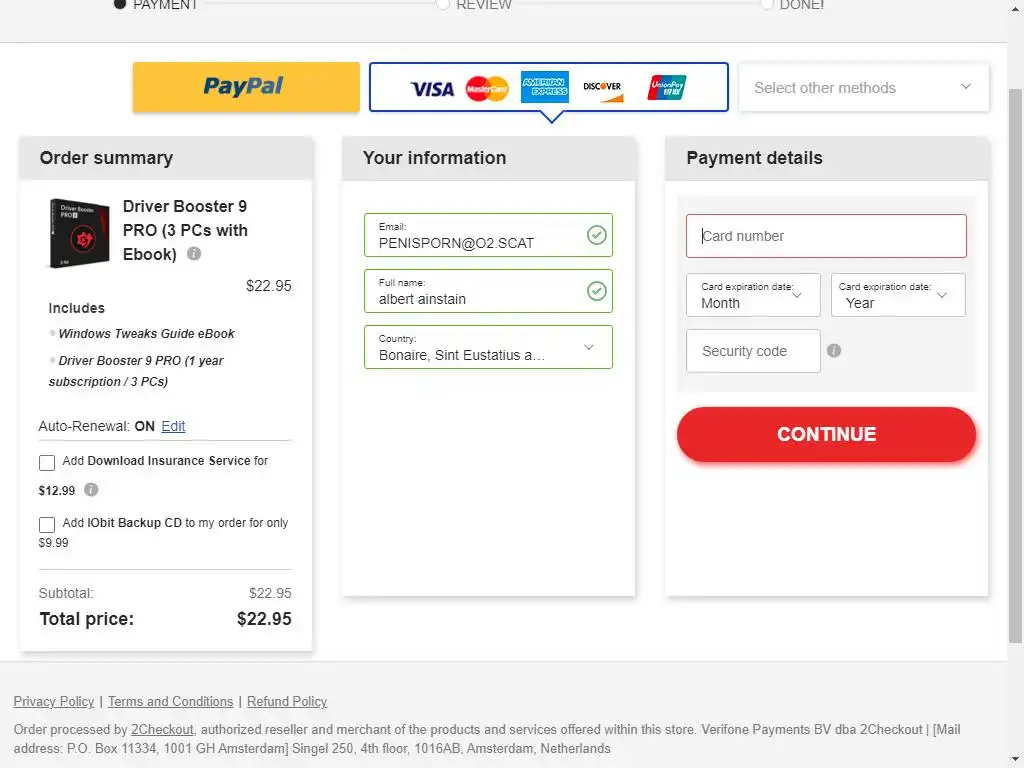1024x768 pixels.
Task: Choose the PayPal payment option
Action: click(x=246, y=87)
